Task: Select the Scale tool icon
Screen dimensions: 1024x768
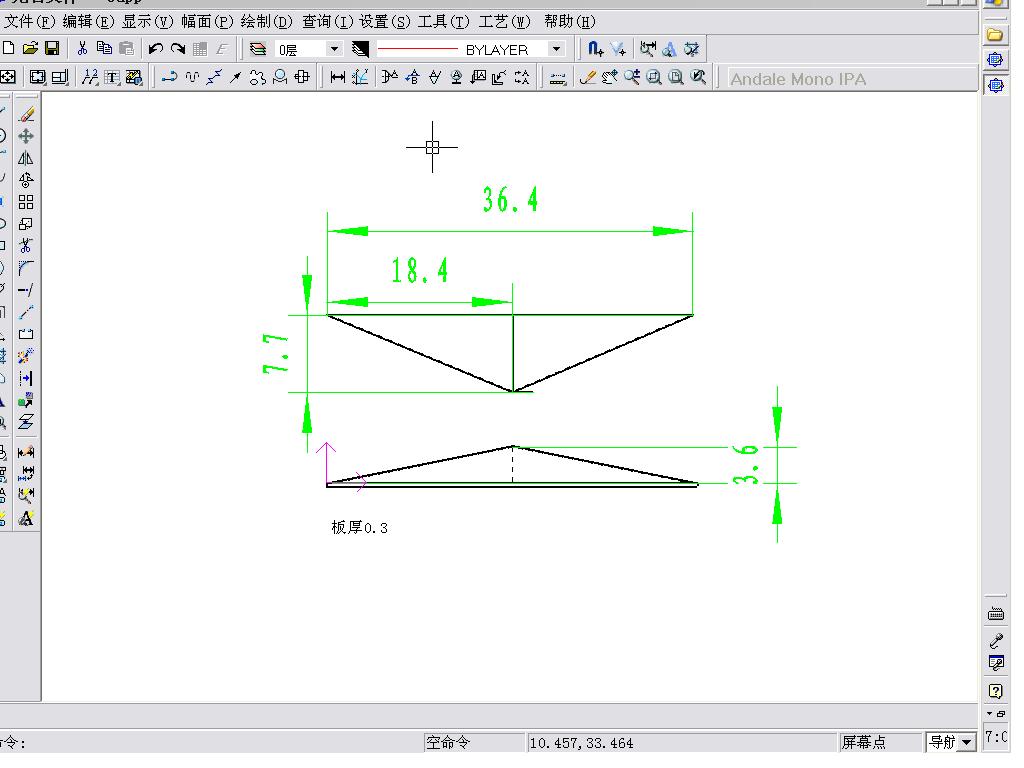Action: coord(26,224)
